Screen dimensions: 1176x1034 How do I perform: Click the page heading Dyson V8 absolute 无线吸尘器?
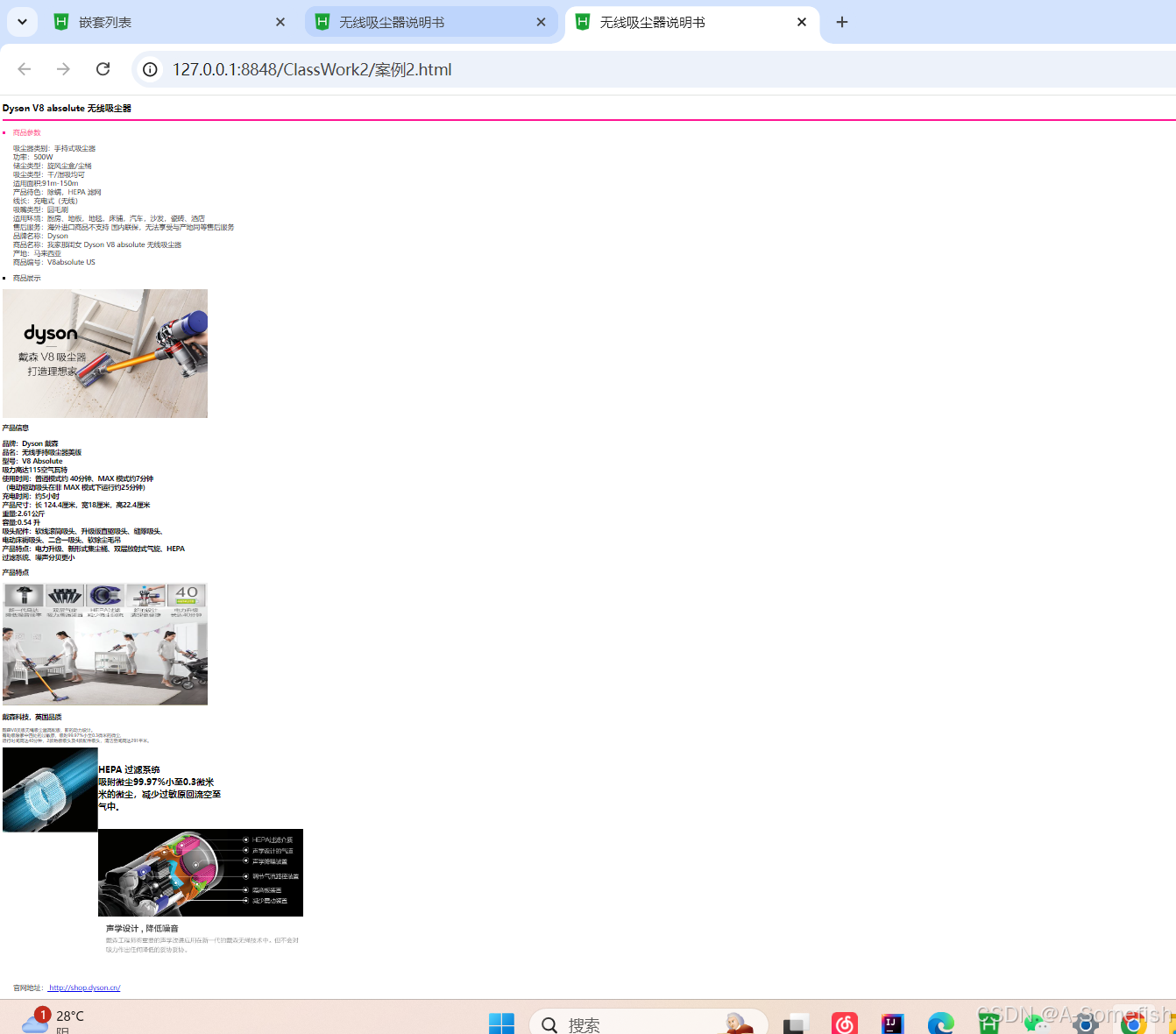tap(67, 108)
